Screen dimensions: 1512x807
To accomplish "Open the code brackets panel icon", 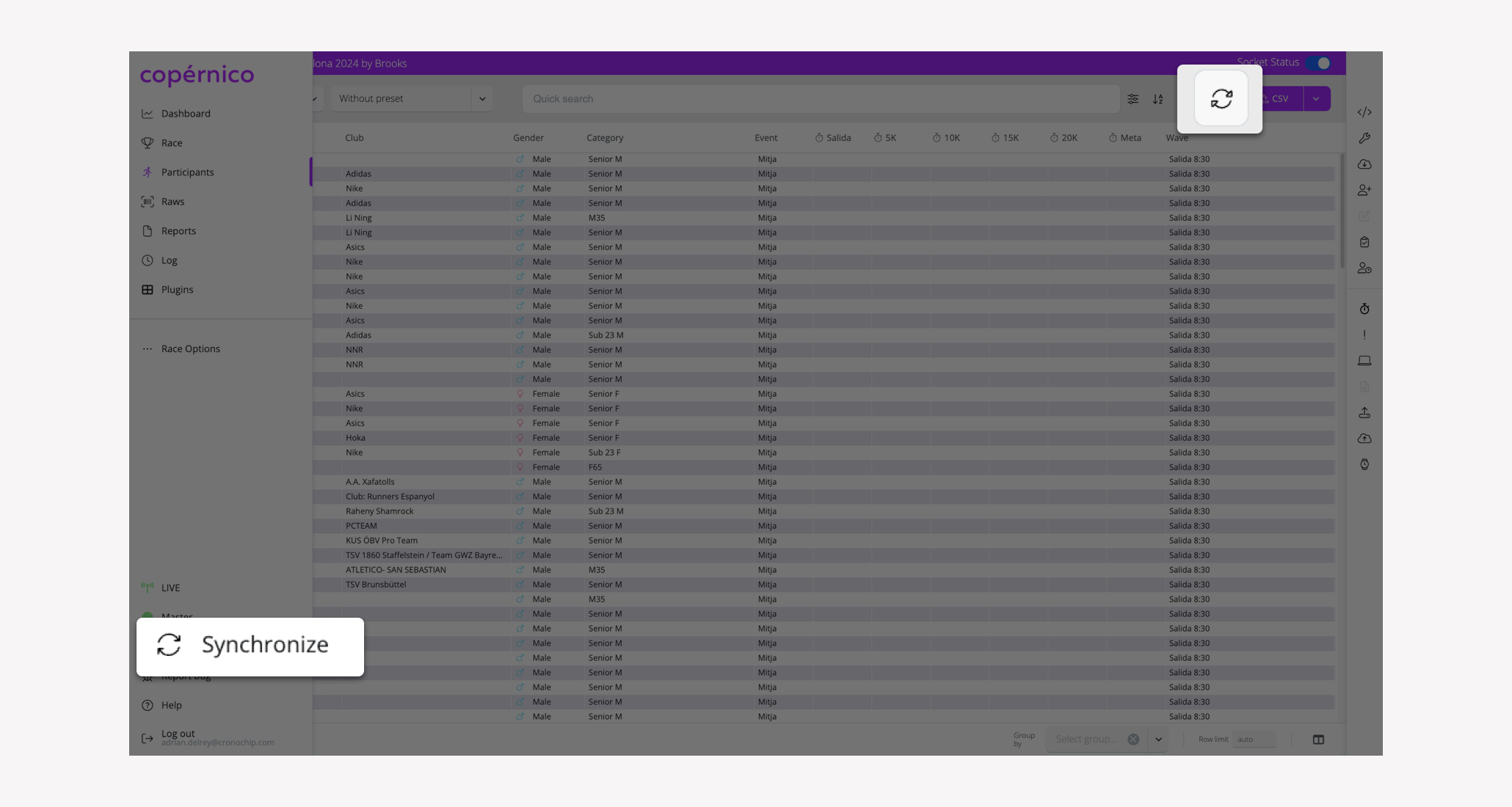I will coord(1364,112).
